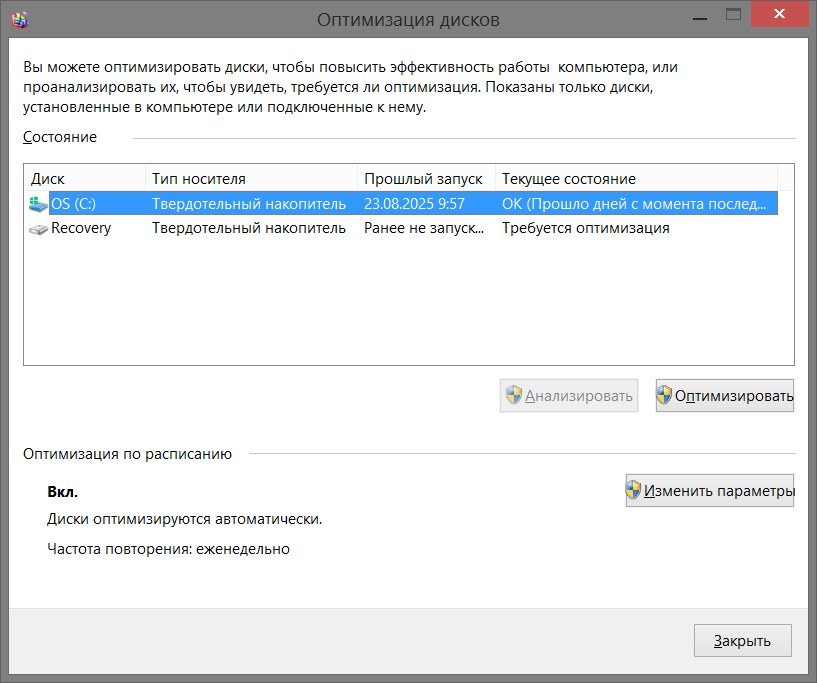Image resolution: width=817 pixels, height=683 pixels.
Task: Select the OS (C:) drive name
Action: pyautogui.click(x=73, y=204)
